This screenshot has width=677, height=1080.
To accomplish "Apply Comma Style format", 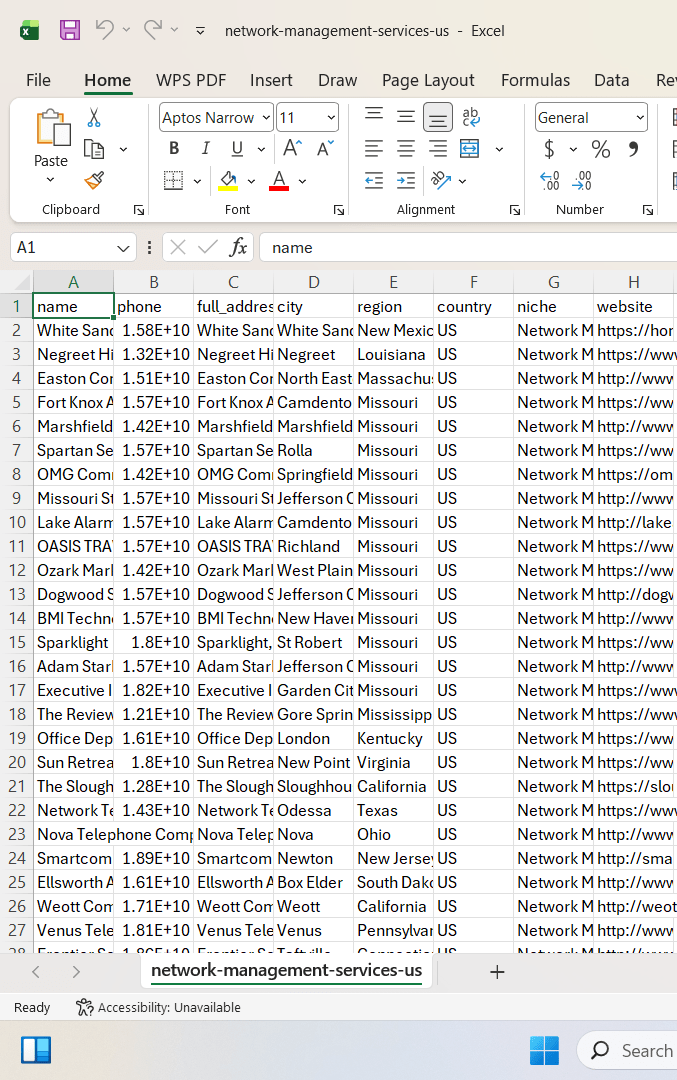I will pyautogui.click(x=633, y=149).
